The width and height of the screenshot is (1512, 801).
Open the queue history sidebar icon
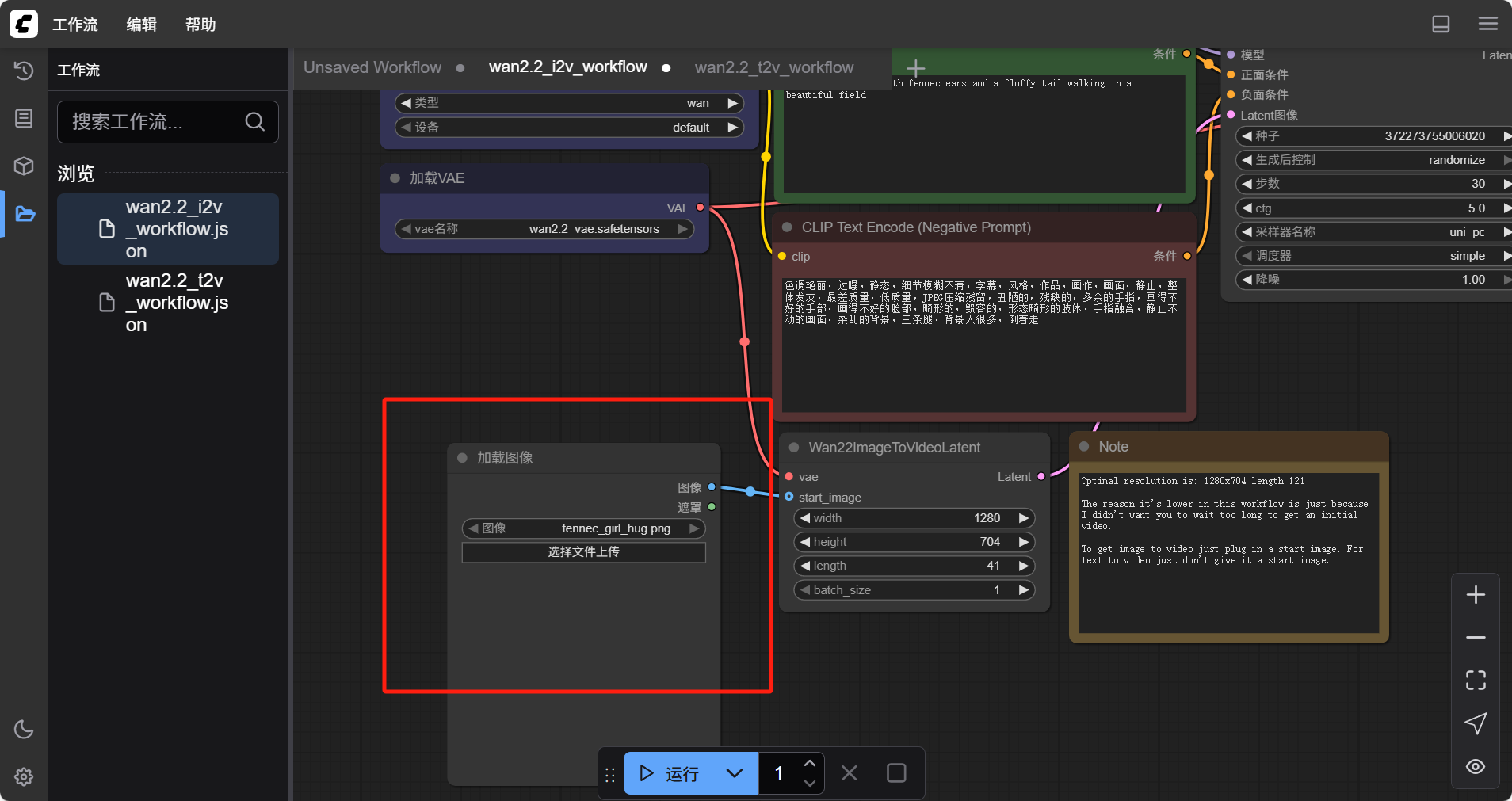pos(24,71)
